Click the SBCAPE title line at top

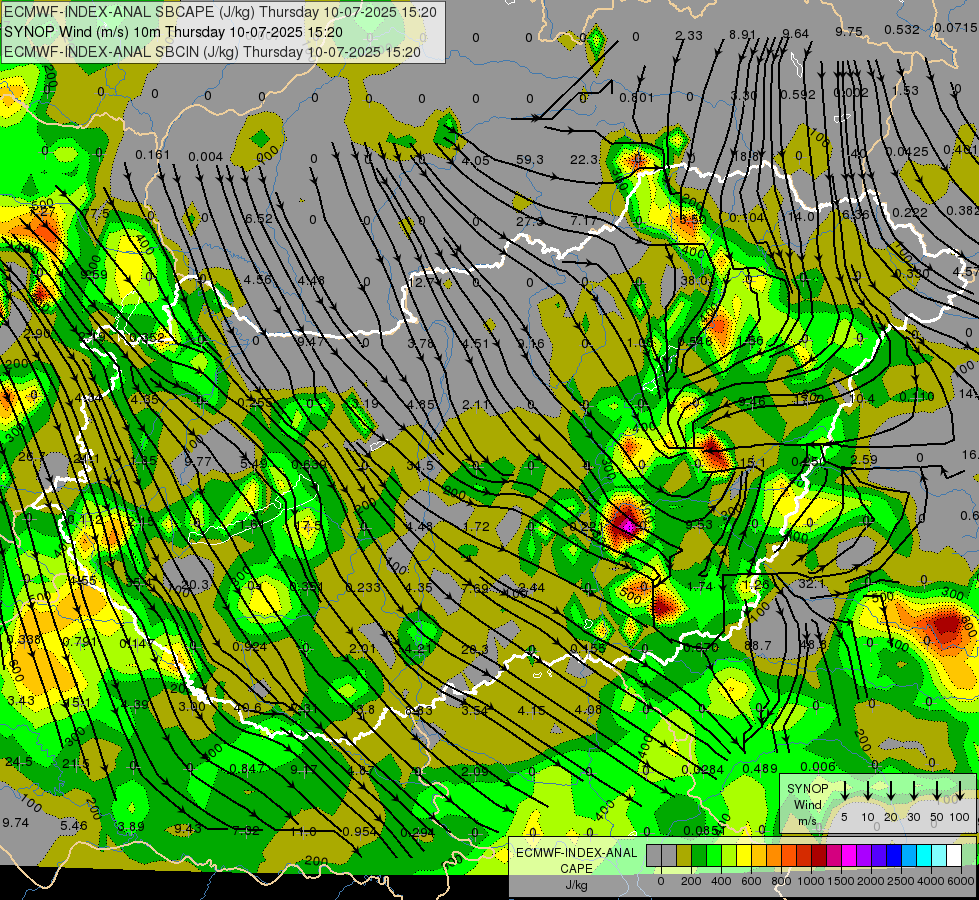(x=220, y=12)
